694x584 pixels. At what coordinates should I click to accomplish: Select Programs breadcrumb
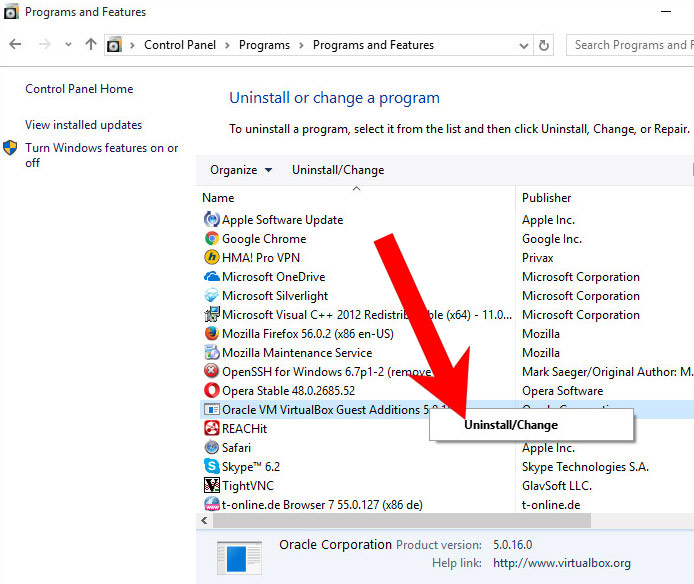264,45
